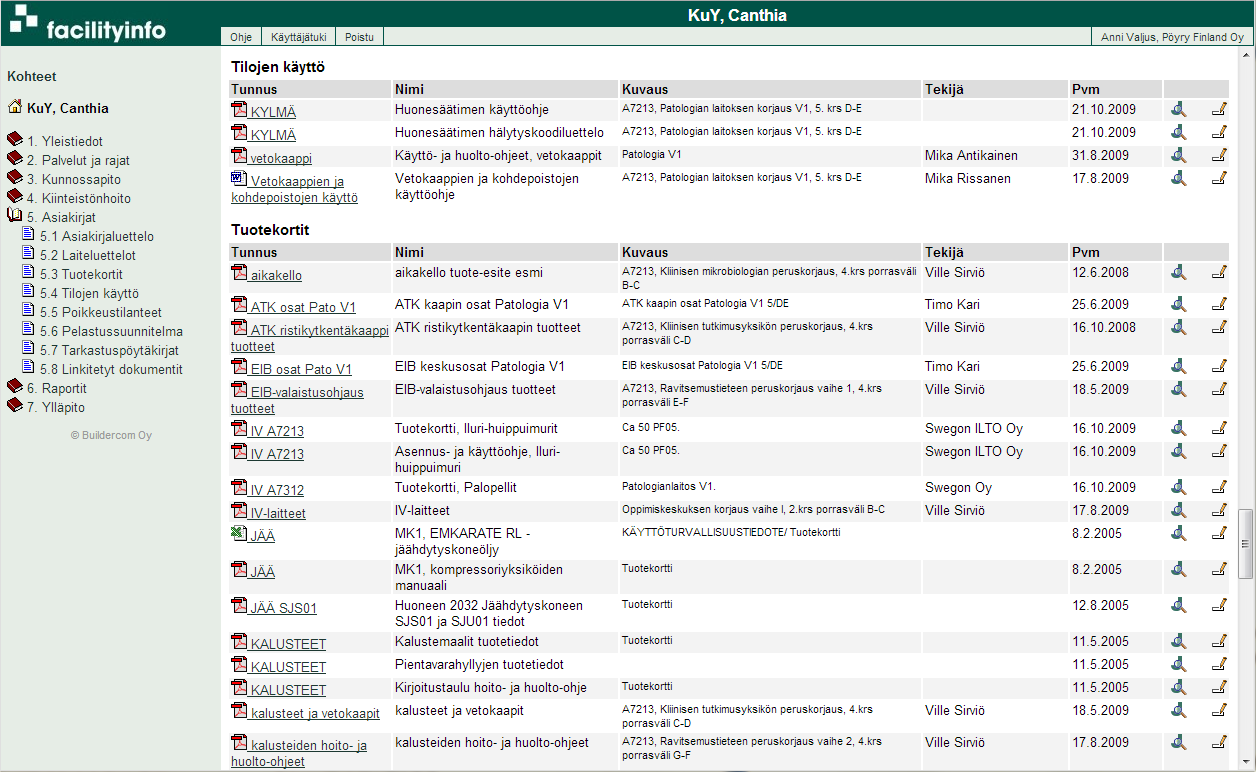1256x772 pixels.
Task: View details of the IV-laitteet row
Action: point(1179,510)
